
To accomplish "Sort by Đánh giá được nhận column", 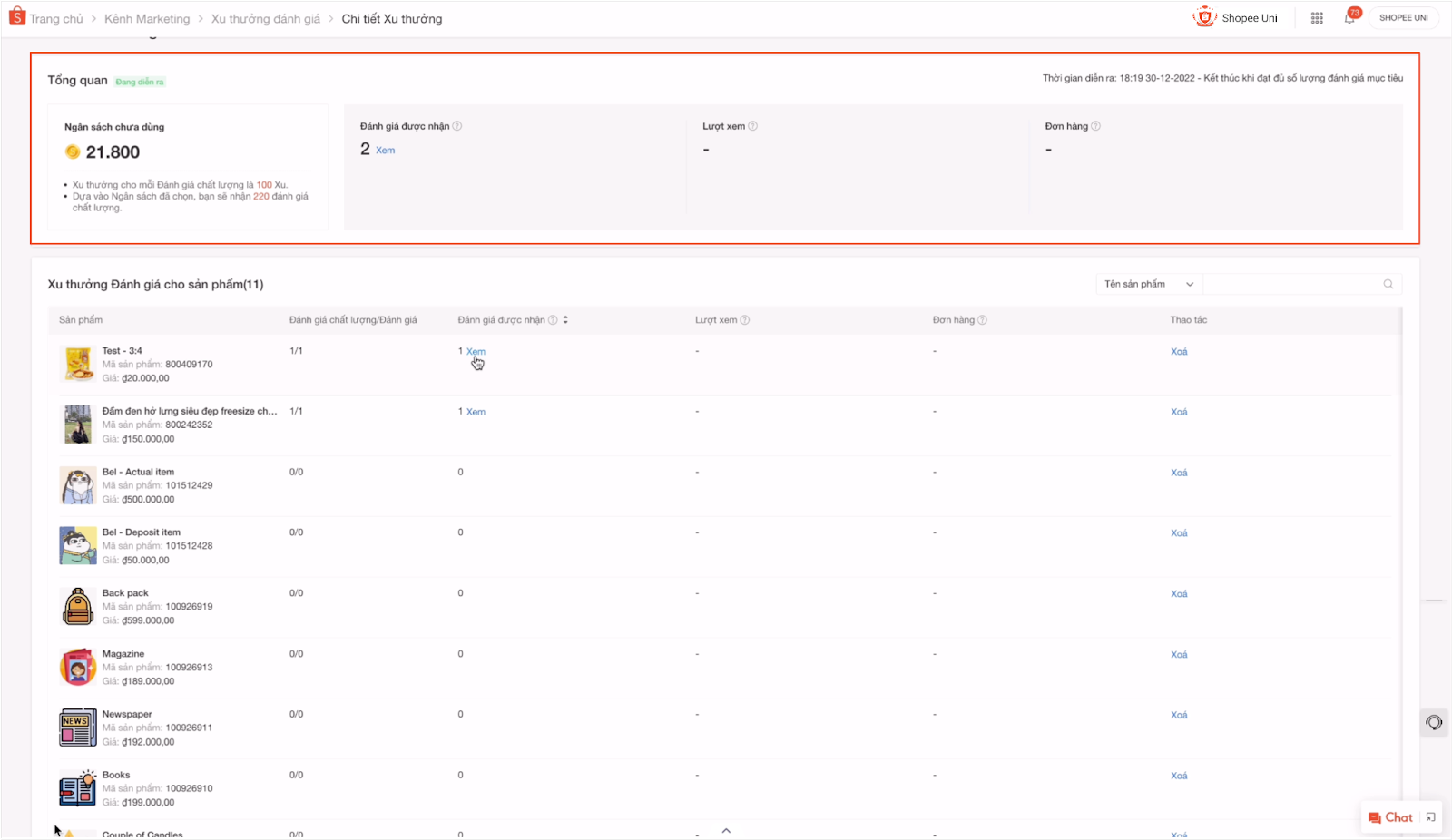I will coord(565,319).
